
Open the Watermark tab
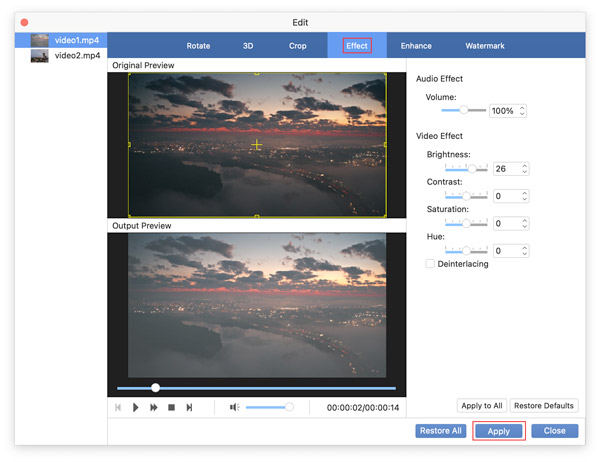coord(485,46)
